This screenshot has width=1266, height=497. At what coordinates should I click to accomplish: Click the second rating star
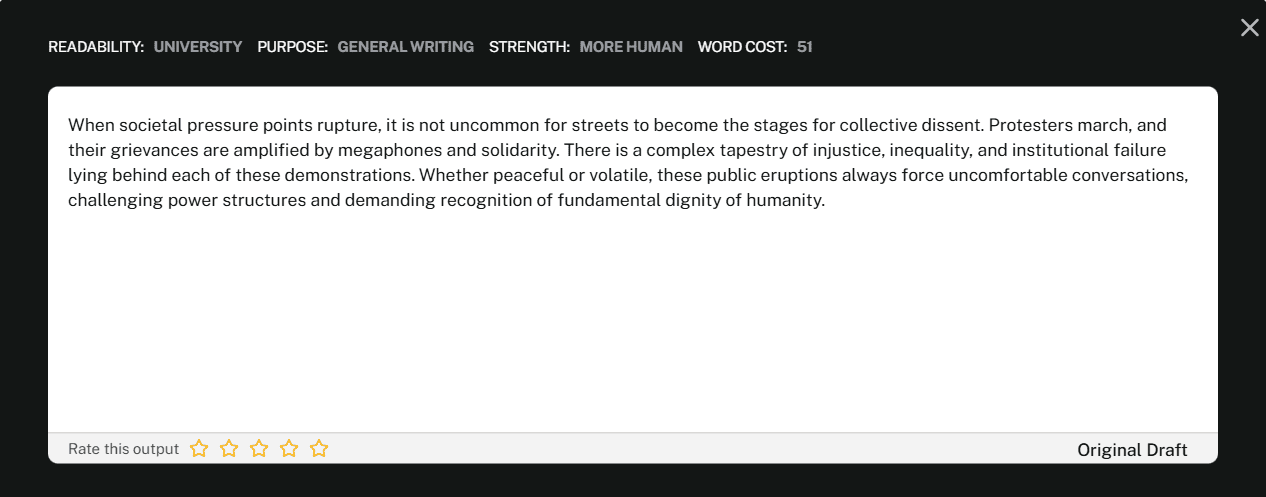[x=229, y=449]
